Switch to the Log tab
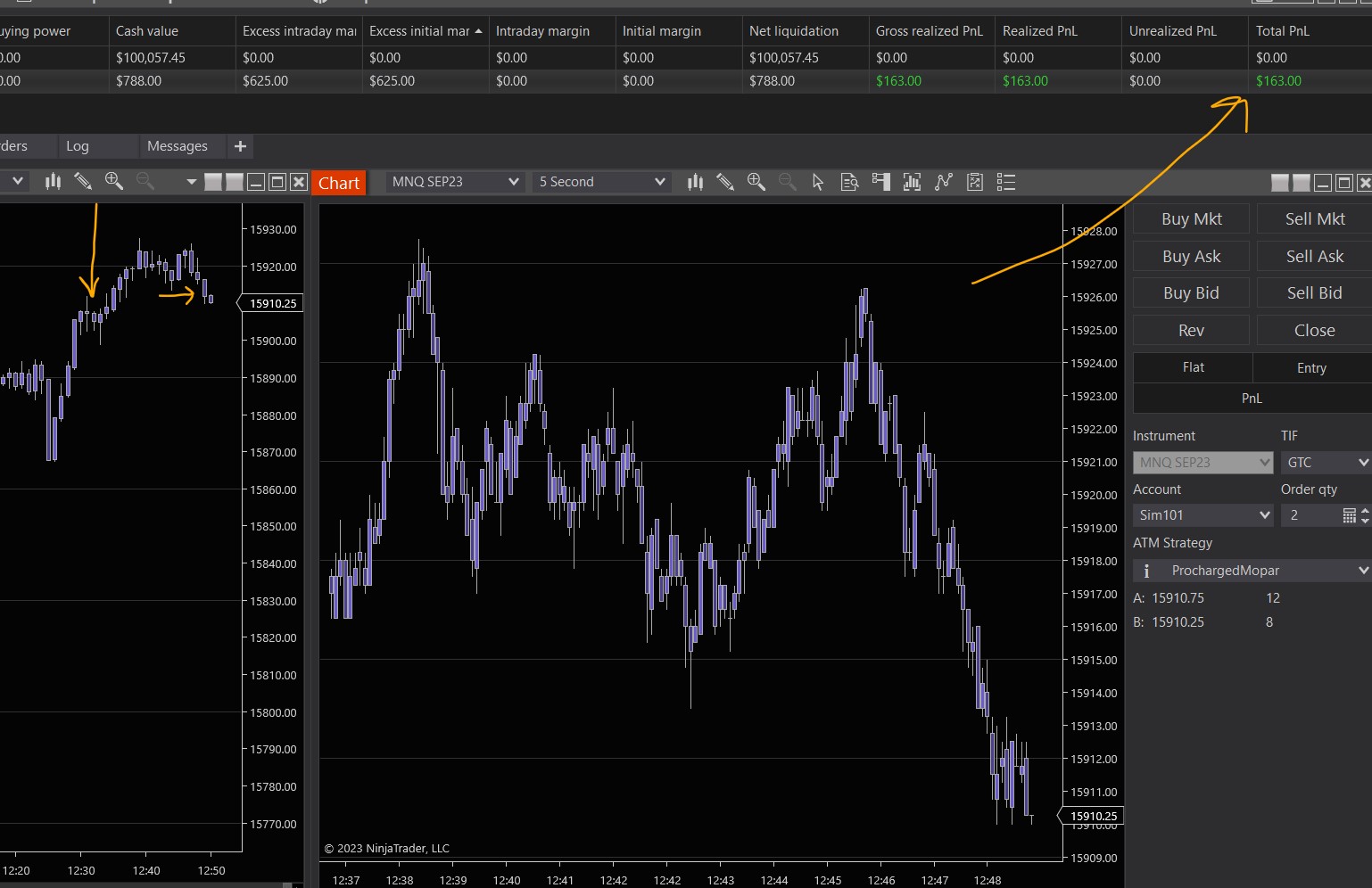Image resolution: width=1372 pixels, height=888 pixels. click(78, 146)
